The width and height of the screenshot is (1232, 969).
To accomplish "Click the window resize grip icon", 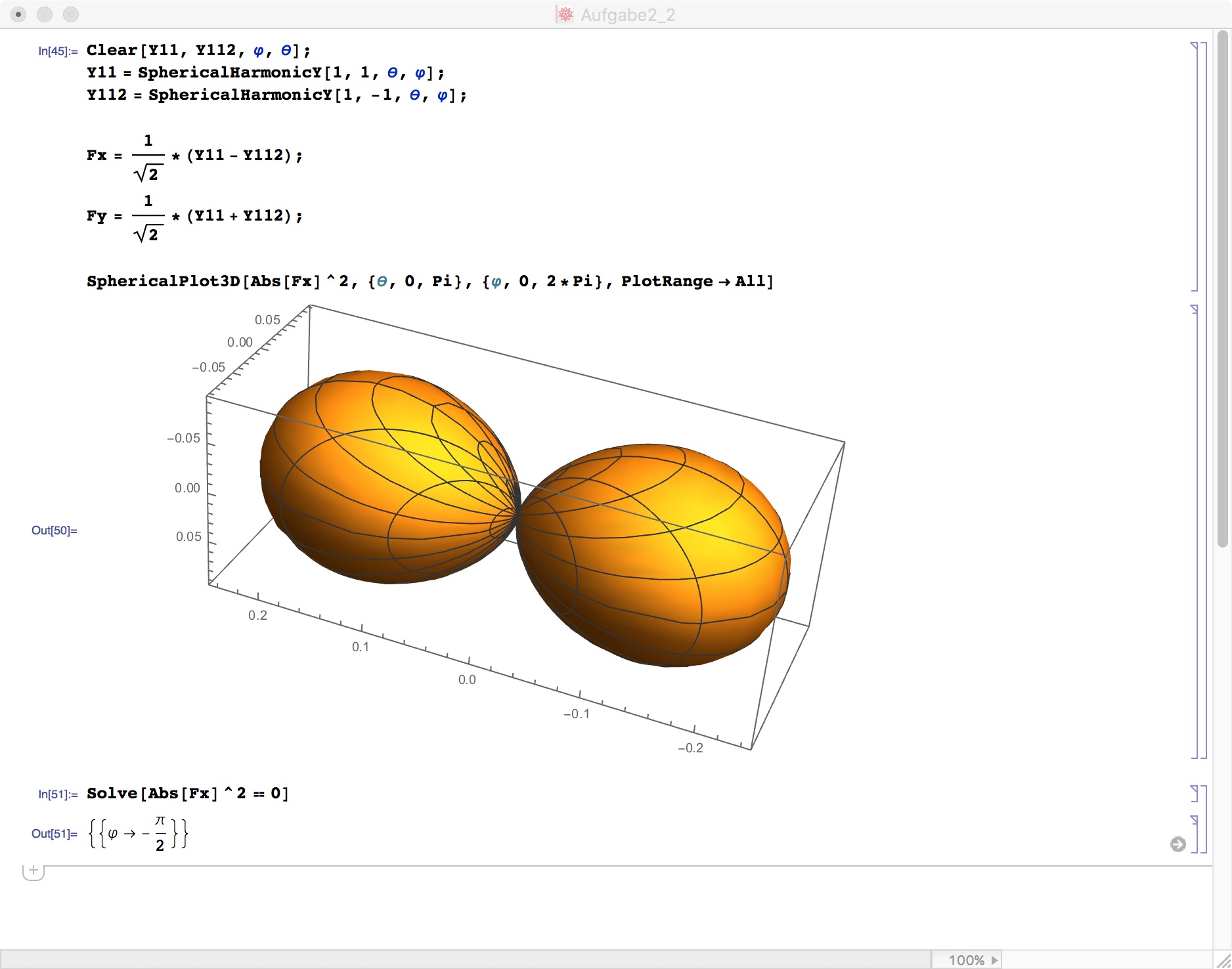I will point(1222,960).
